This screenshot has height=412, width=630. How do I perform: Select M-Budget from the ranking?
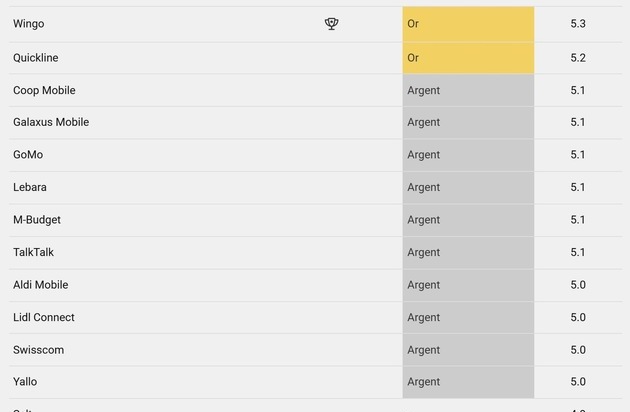click(38, 220)
